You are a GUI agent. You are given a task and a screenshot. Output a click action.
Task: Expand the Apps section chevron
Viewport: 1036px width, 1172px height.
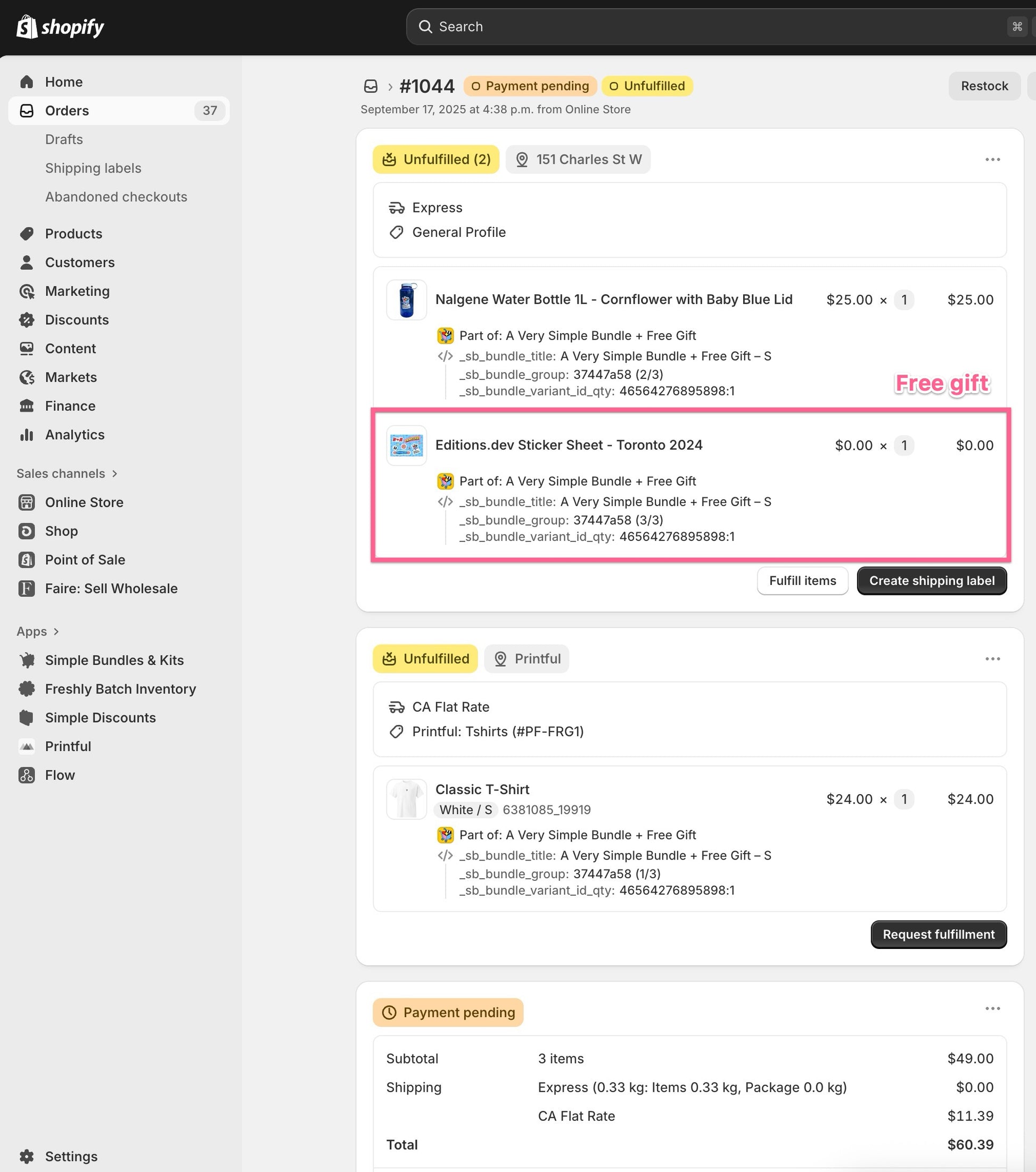(x=56, y=631)
